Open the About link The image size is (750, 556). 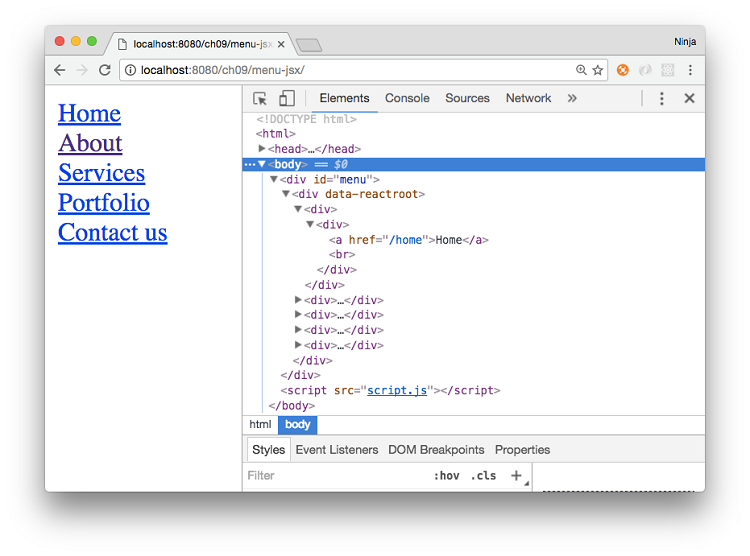pyautogui.click(x=90, y=143)
